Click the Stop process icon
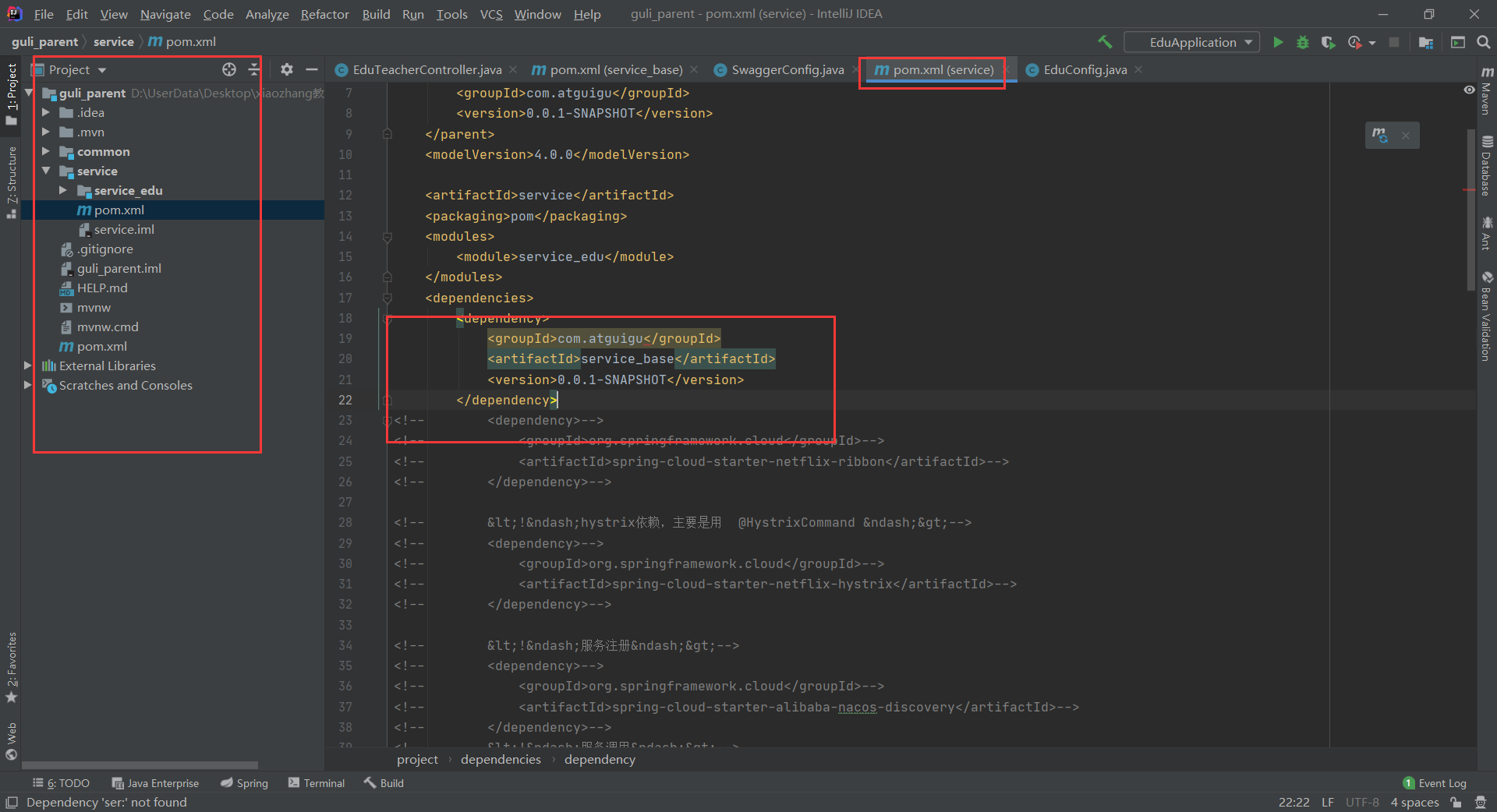The height and width of the screenshot is (812, 1497). click(x=1394, y=42)
